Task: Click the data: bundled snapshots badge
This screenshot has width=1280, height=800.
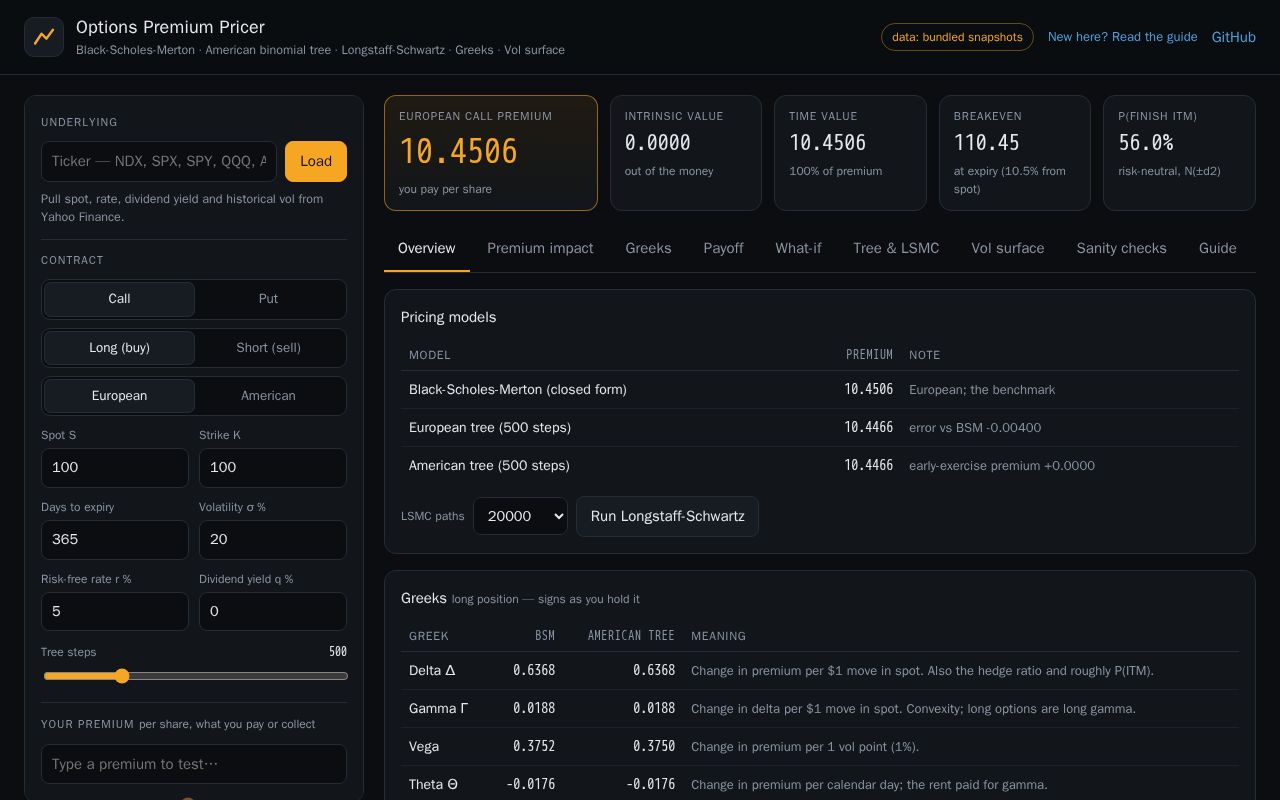Action: tap(957, 37)
